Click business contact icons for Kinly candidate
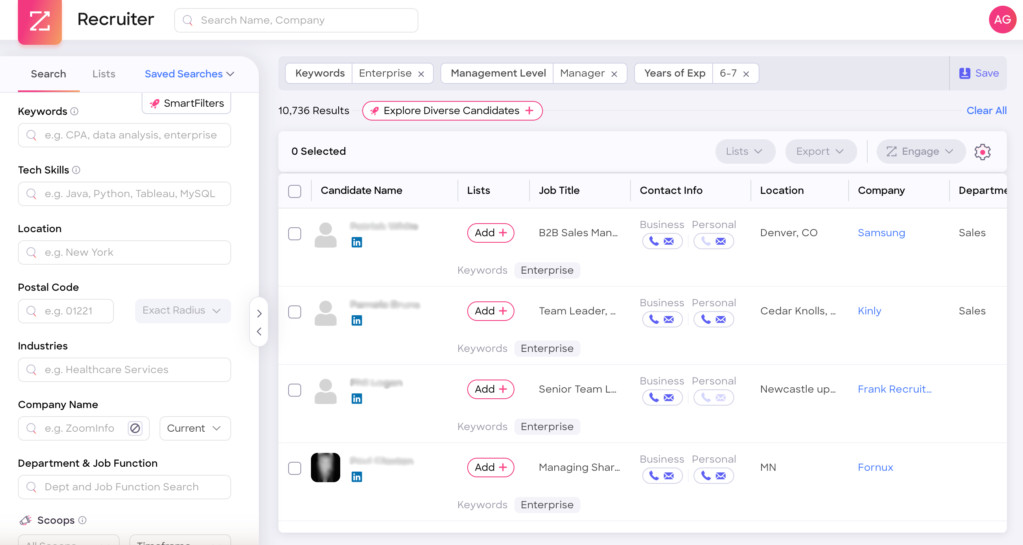 click(x=662, y=320)
